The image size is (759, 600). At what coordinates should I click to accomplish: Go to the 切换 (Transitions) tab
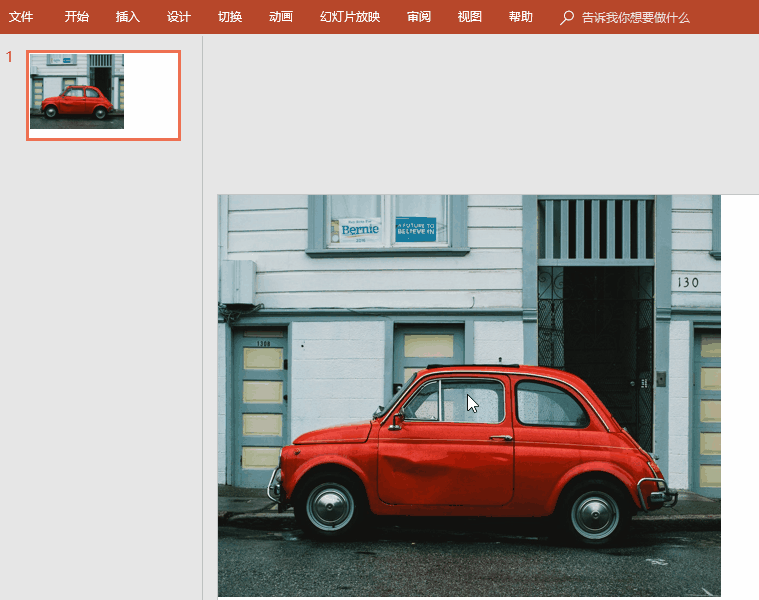coord(230,17)
